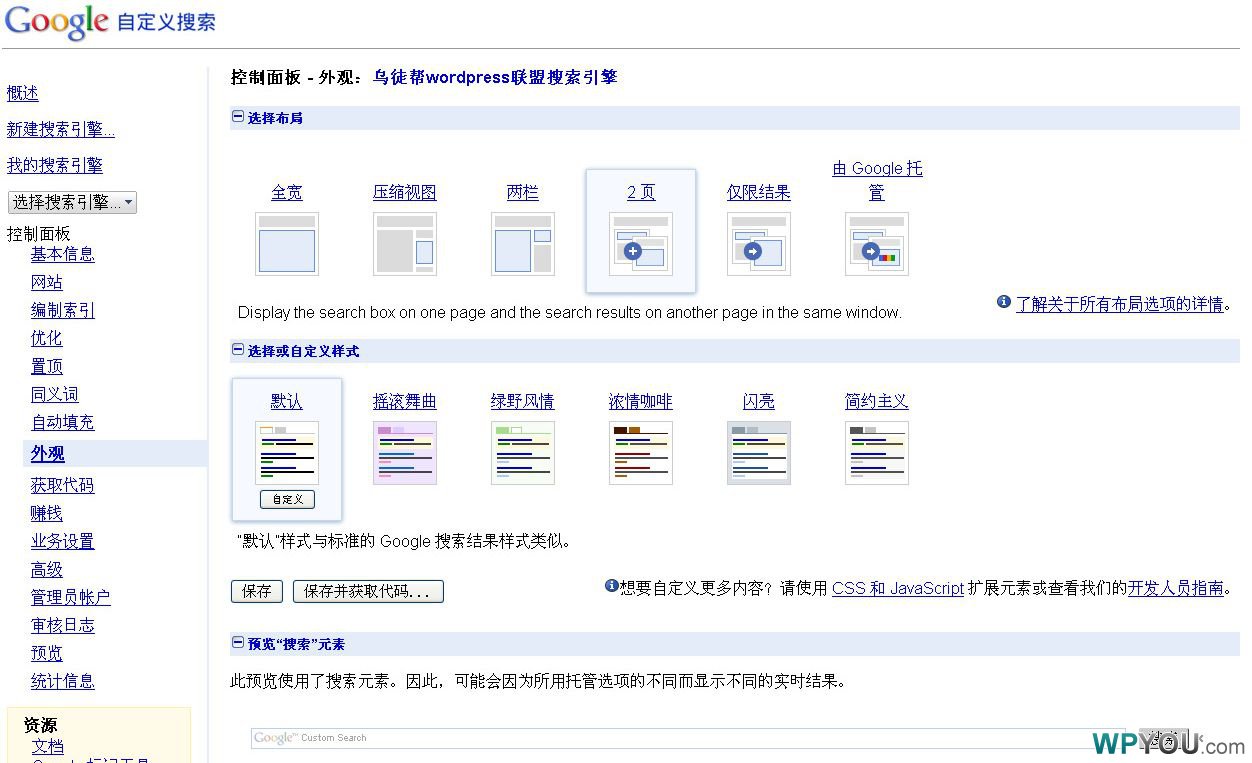Select the 两栏 layout thumbnail icon
The width and height of the screenshot is (1252, 763).
523,244
